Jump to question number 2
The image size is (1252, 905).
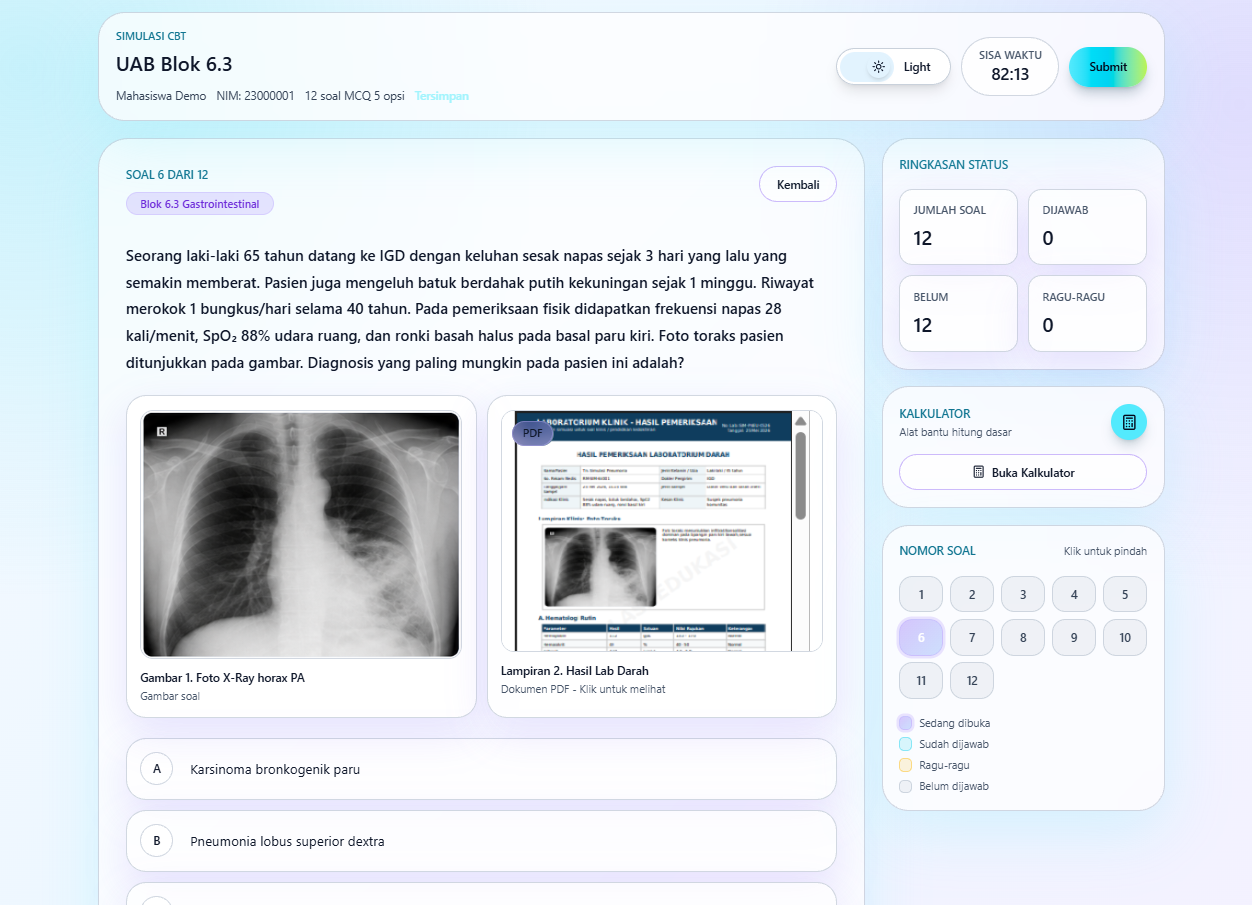(972, 594)
